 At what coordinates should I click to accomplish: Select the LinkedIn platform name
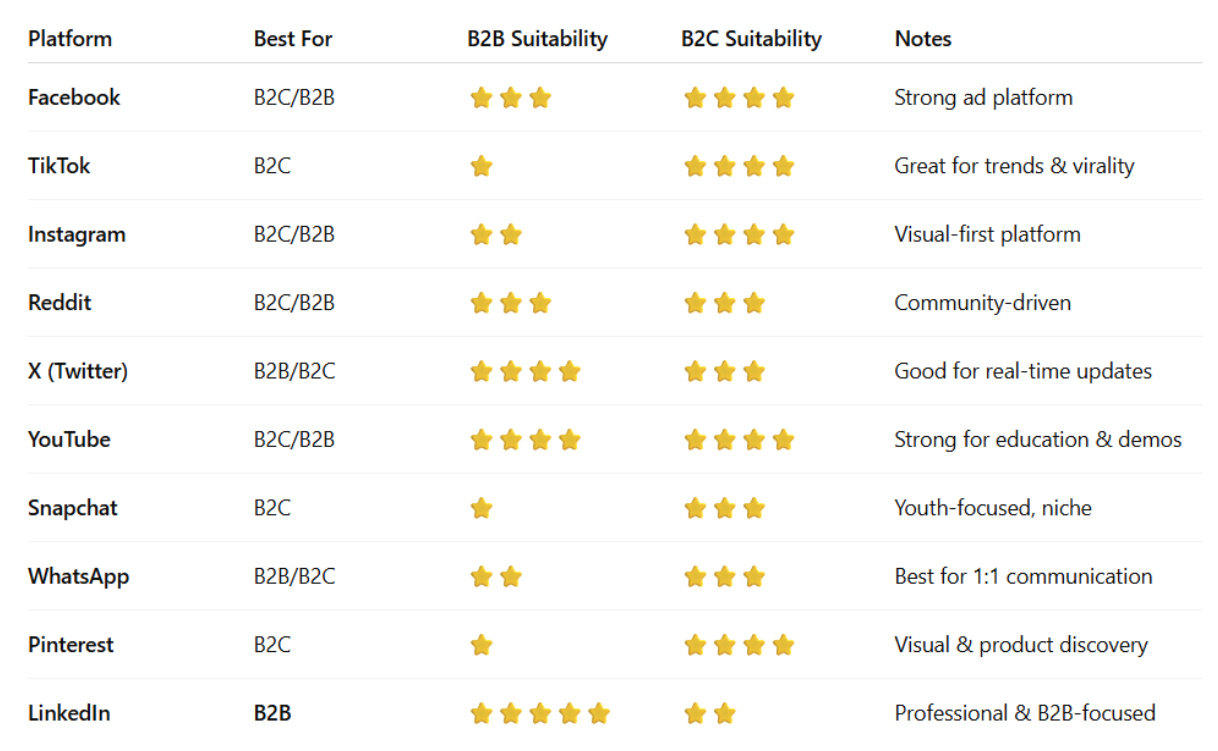69,713
